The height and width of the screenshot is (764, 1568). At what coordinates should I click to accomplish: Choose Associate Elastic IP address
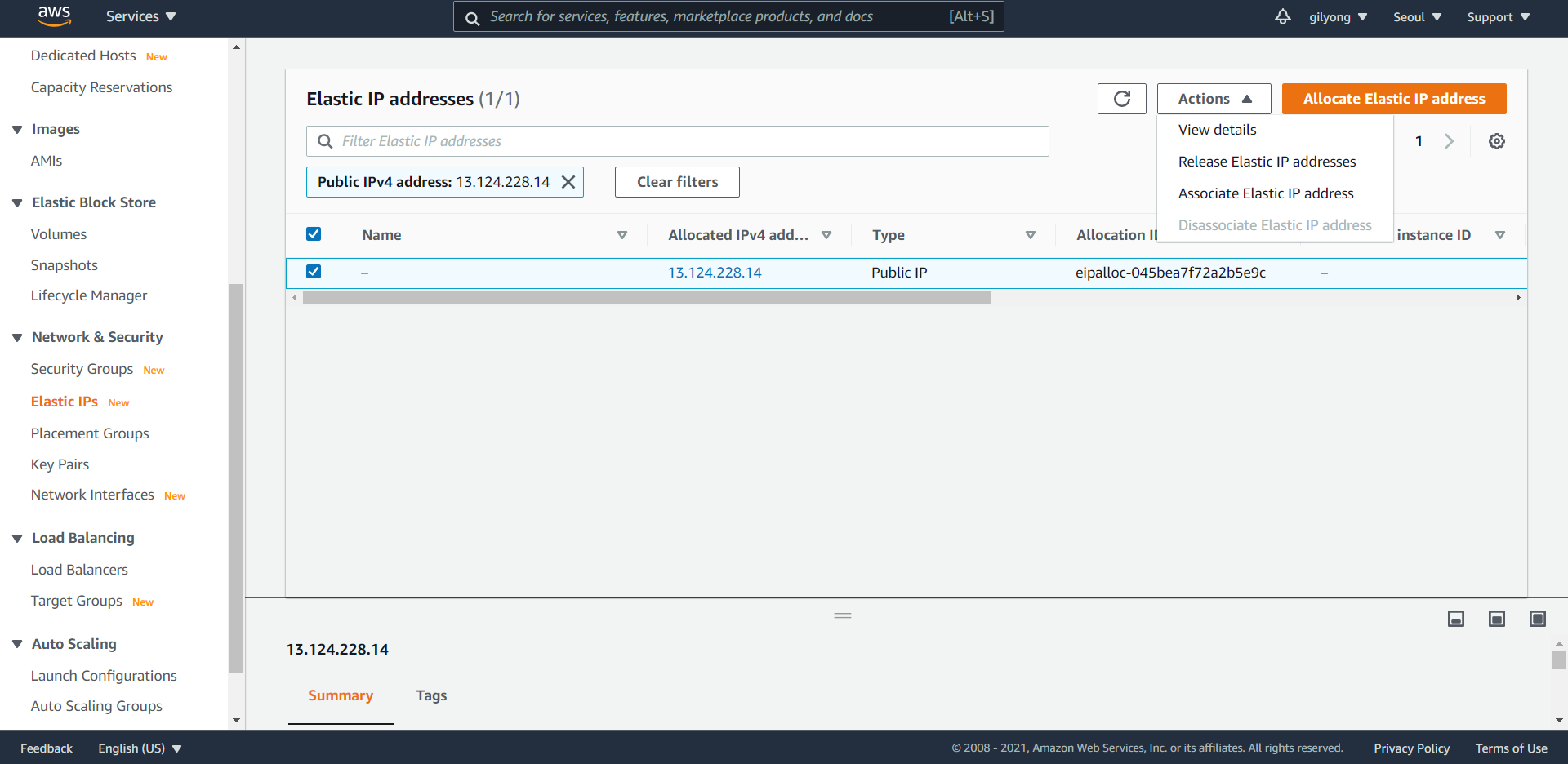[x=1266, y=193]
